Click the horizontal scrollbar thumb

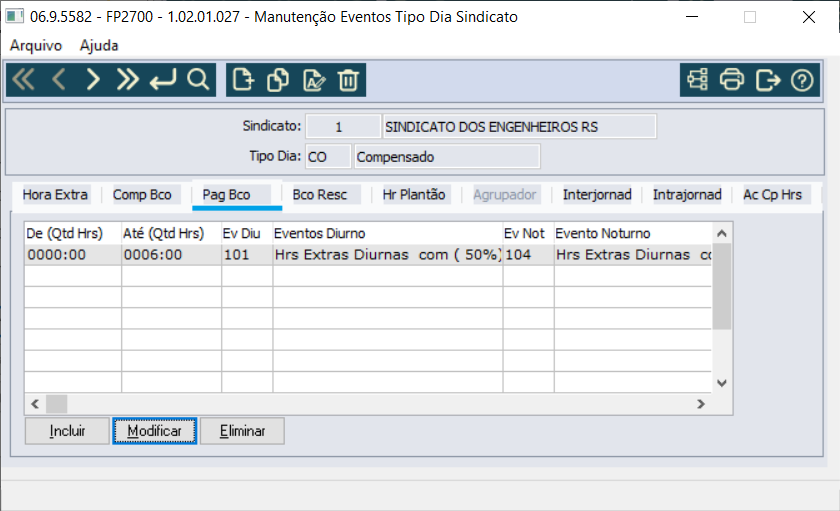click(56, 404)
